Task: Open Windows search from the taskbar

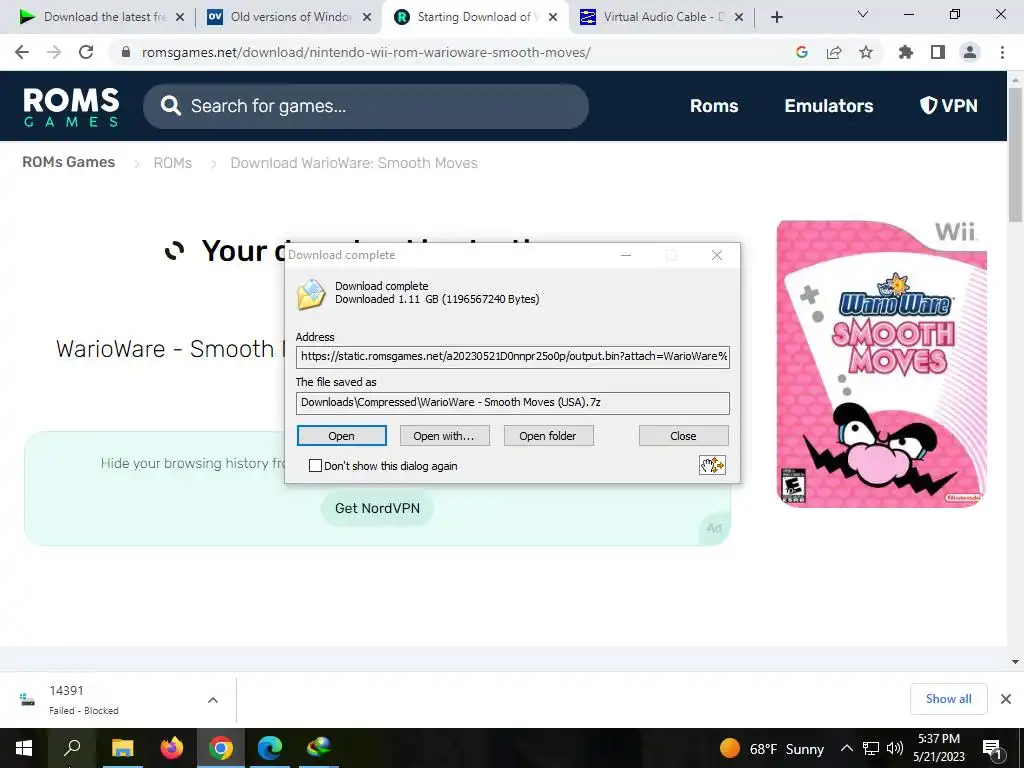Action: coord(72,748)
